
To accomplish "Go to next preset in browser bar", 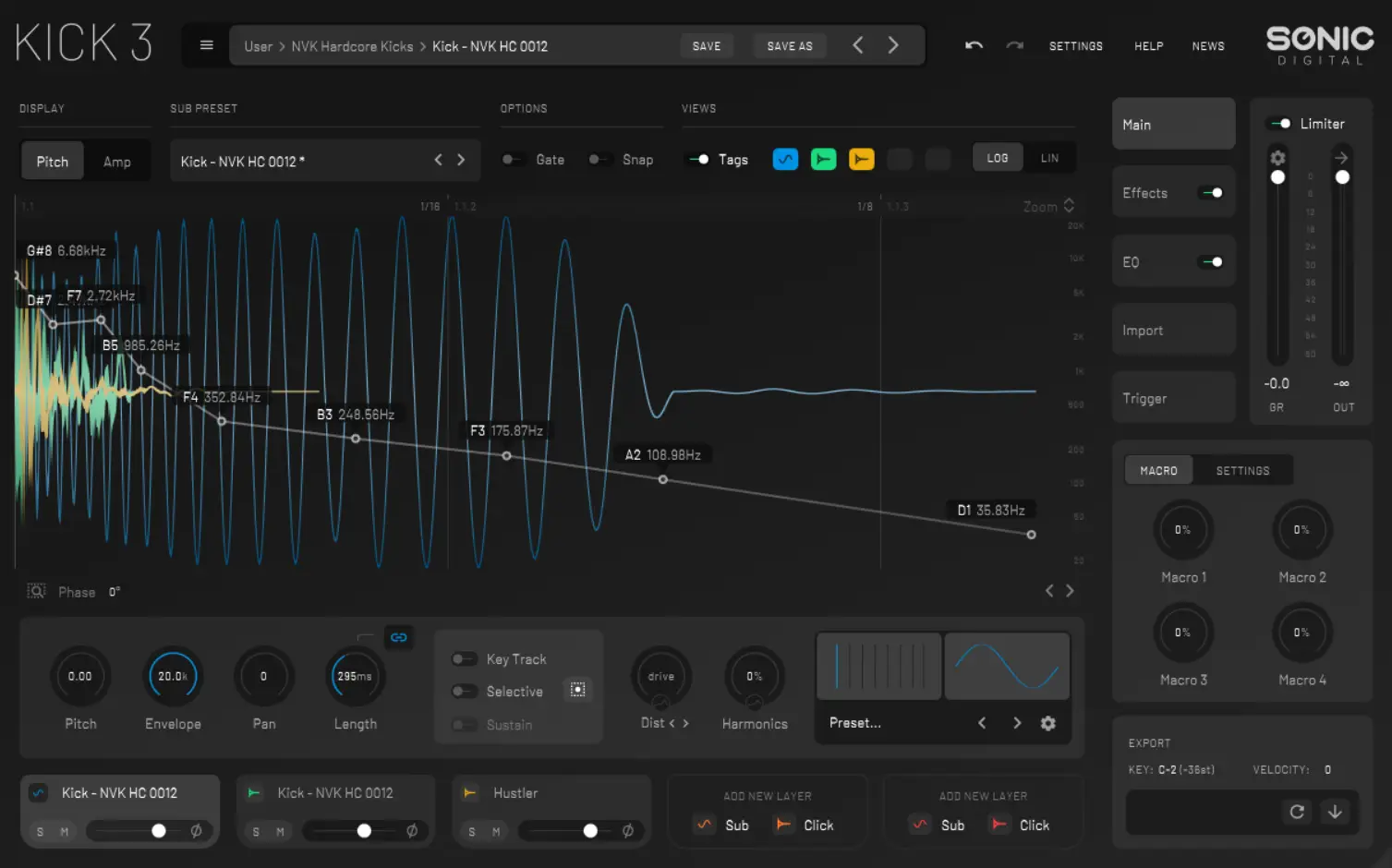I will (x=893, y=45).
